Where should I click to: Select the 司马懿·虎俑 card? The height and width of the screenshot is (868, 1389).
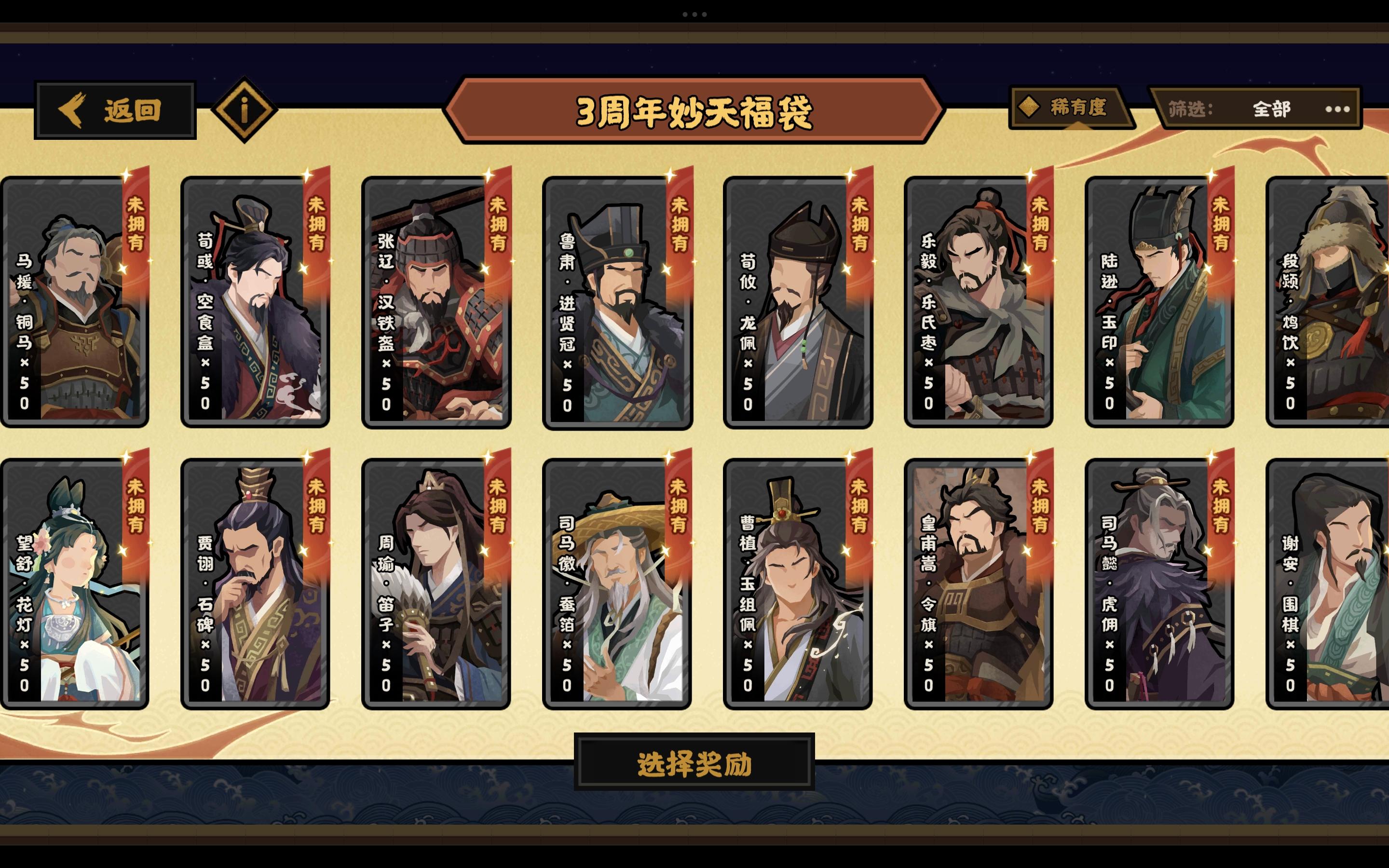[x=1159, y=583]
